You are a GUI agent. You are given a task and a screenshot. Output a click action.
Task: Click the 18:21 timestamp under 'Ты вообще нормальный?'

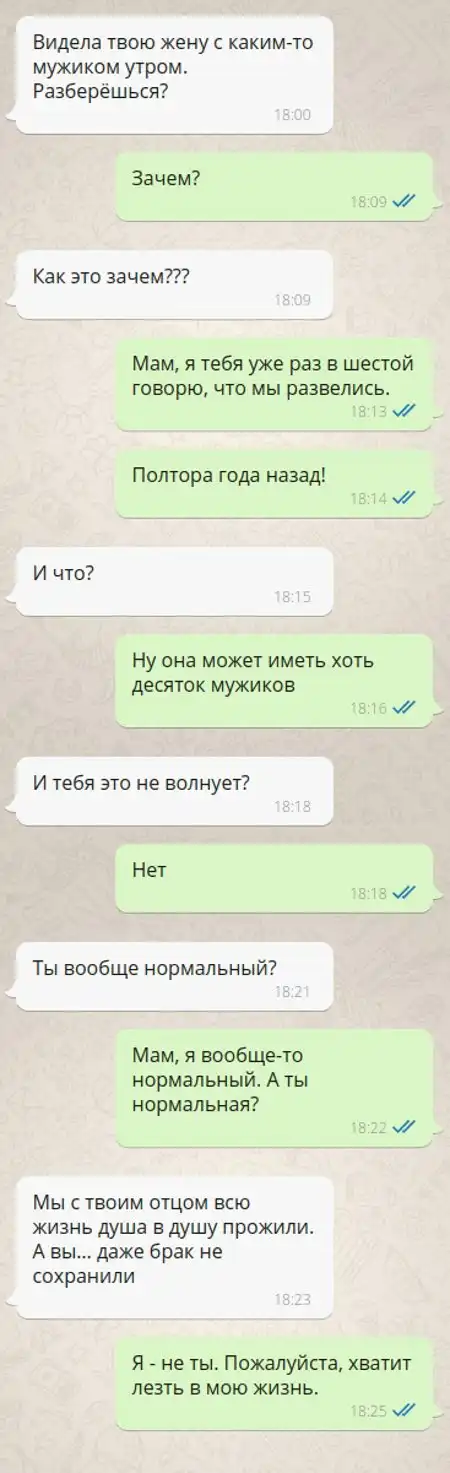(x=292, y=992)
